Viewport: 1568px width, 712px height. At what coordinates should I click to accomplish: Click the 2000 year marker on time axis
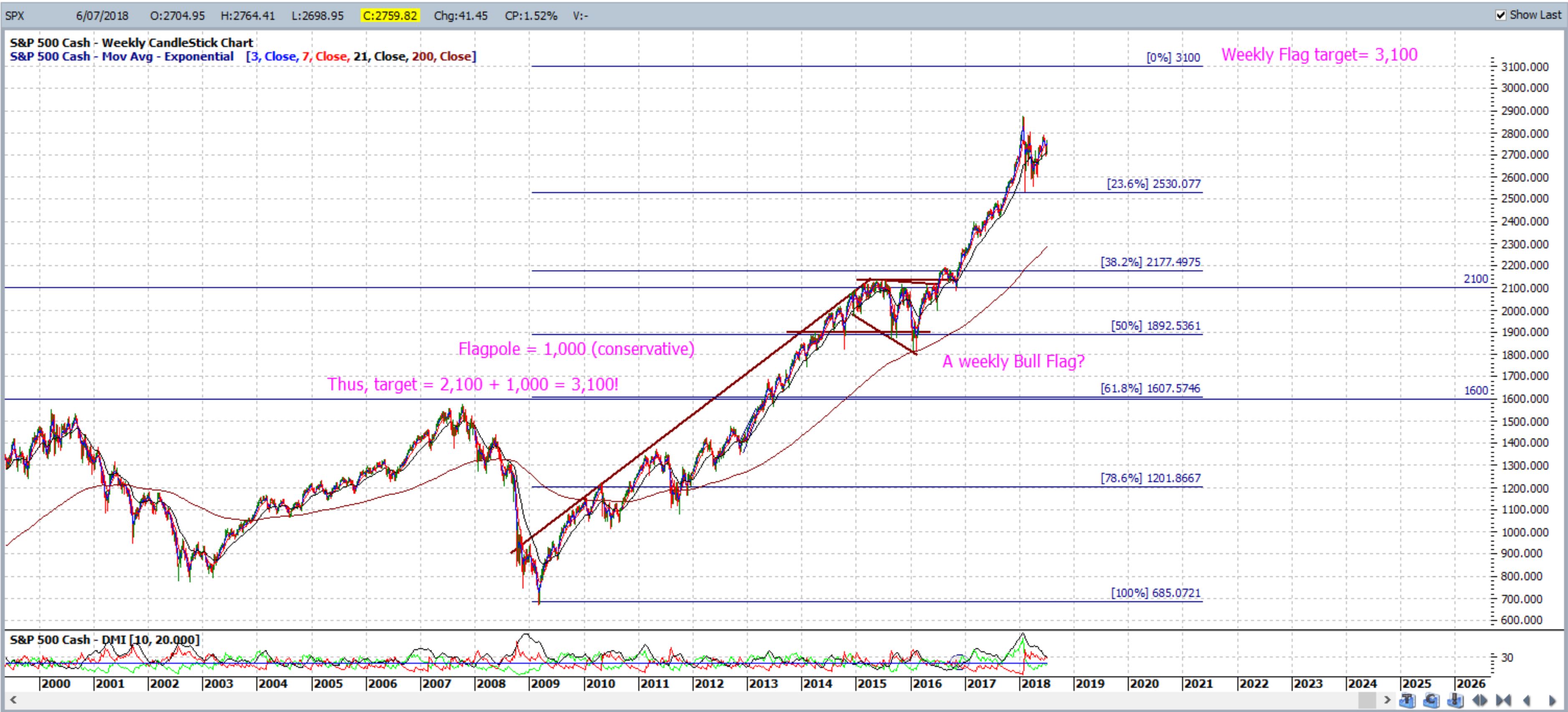56,683
